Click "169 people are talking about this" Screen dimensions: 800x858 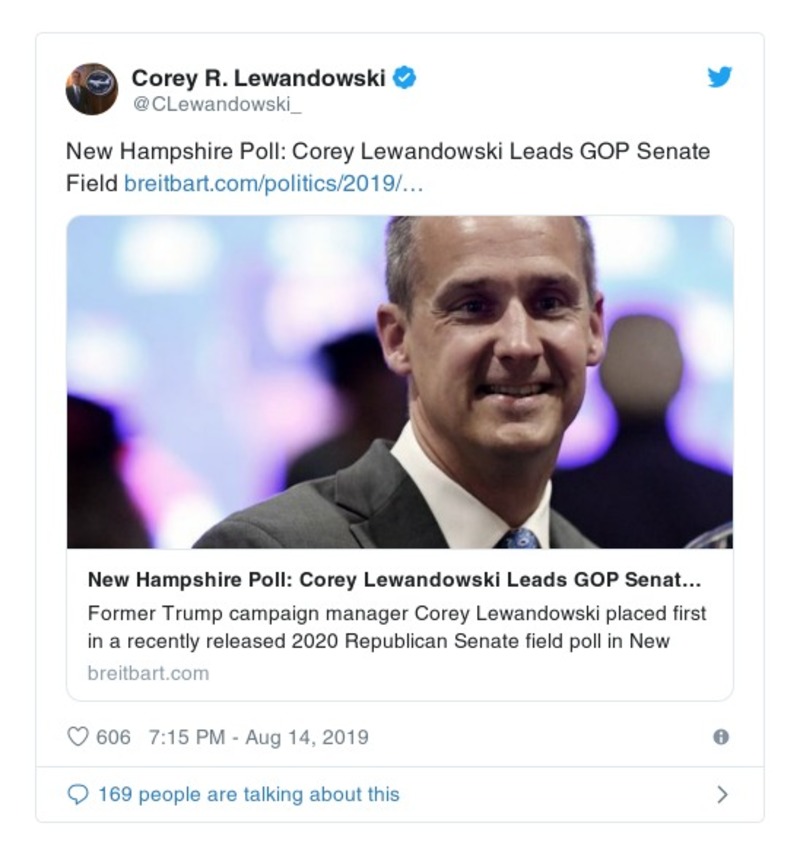248,795
